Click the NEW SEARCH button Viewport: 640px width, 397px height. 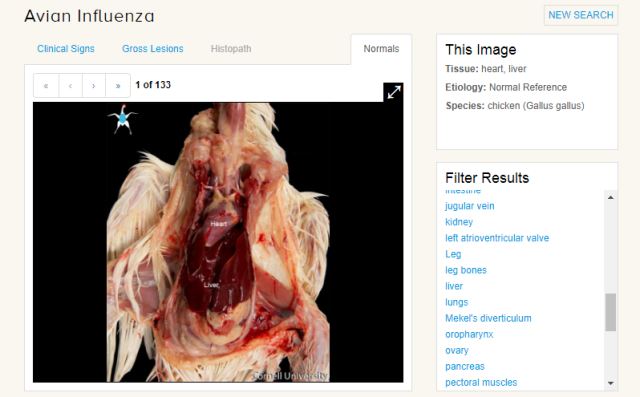581,15
